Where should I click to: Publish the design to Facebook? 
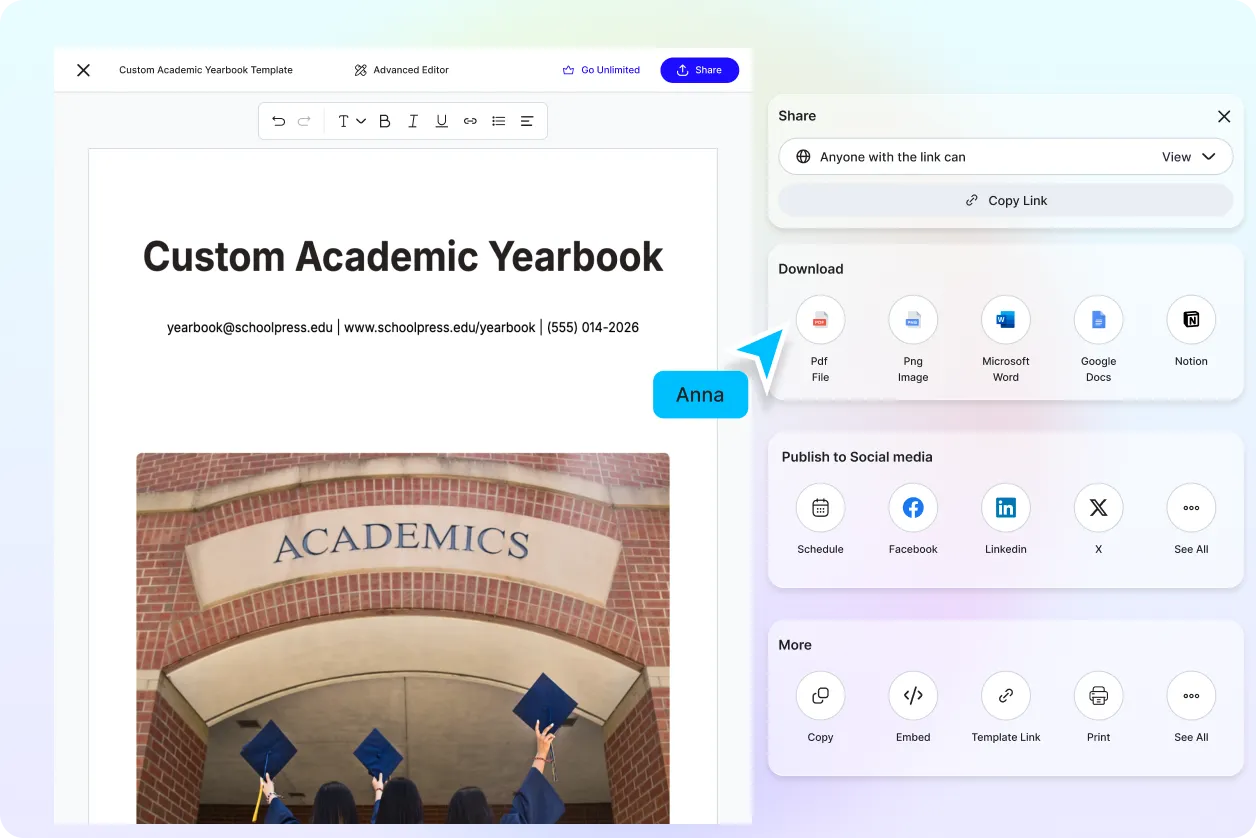[x=912, y=507]
